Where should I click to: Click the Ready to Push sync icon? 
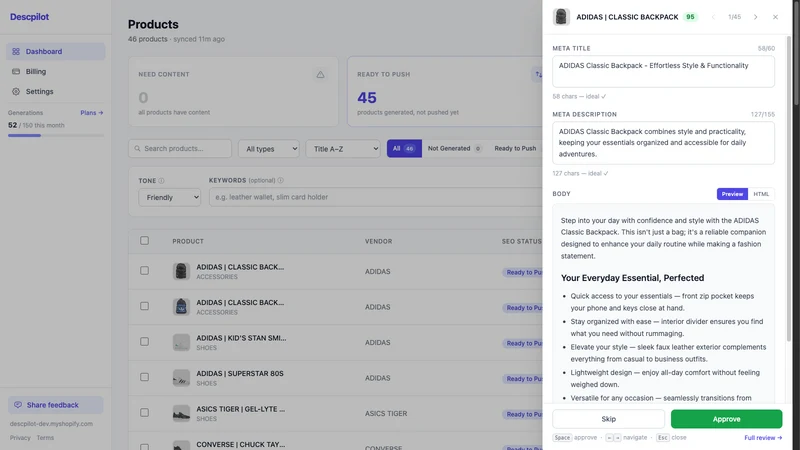click(x=538, y=74)
